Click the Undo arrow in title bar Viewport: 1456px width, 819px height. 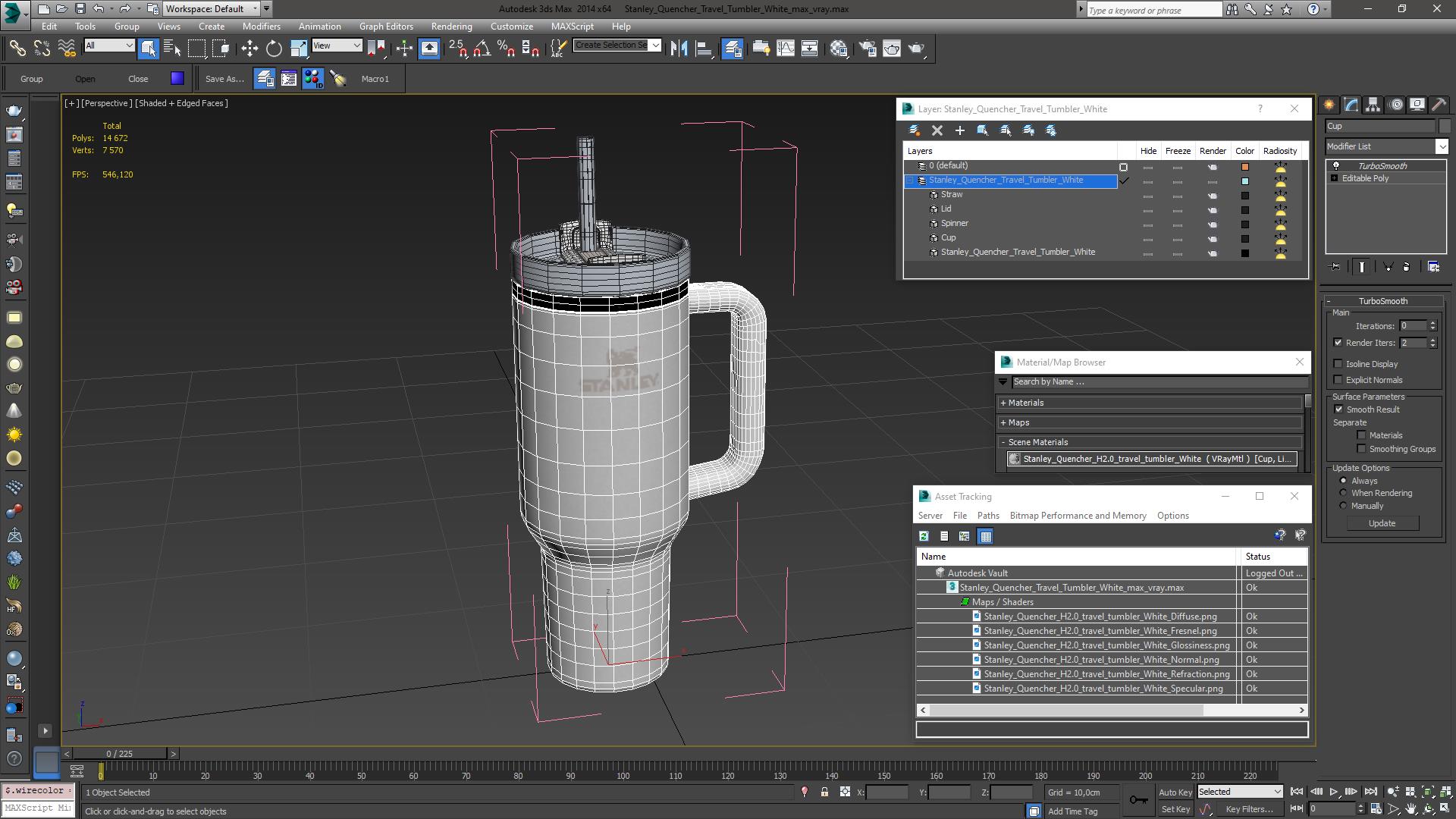pos(99,9)
